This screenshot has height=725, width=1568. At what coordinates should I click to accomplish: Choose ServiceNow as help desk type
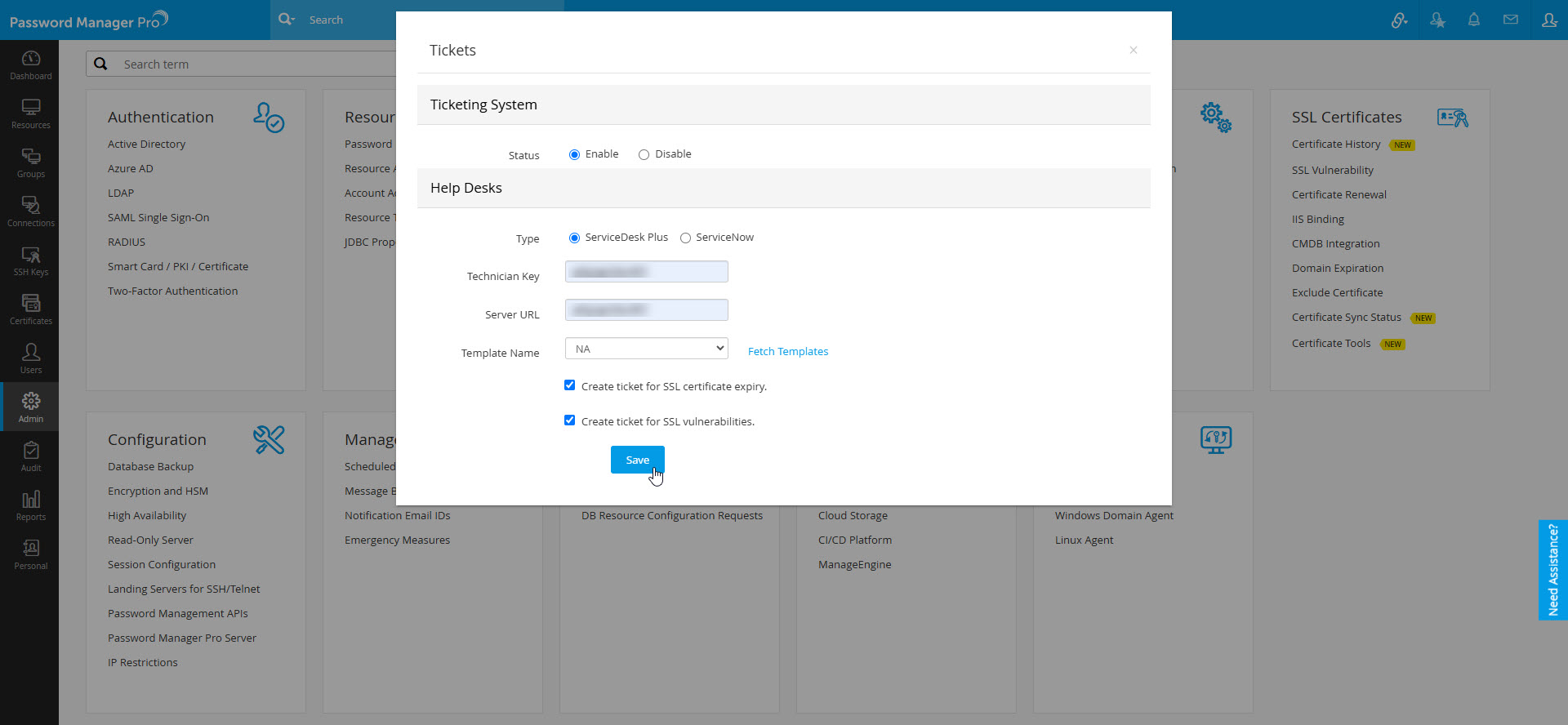(x=685, y=238)
